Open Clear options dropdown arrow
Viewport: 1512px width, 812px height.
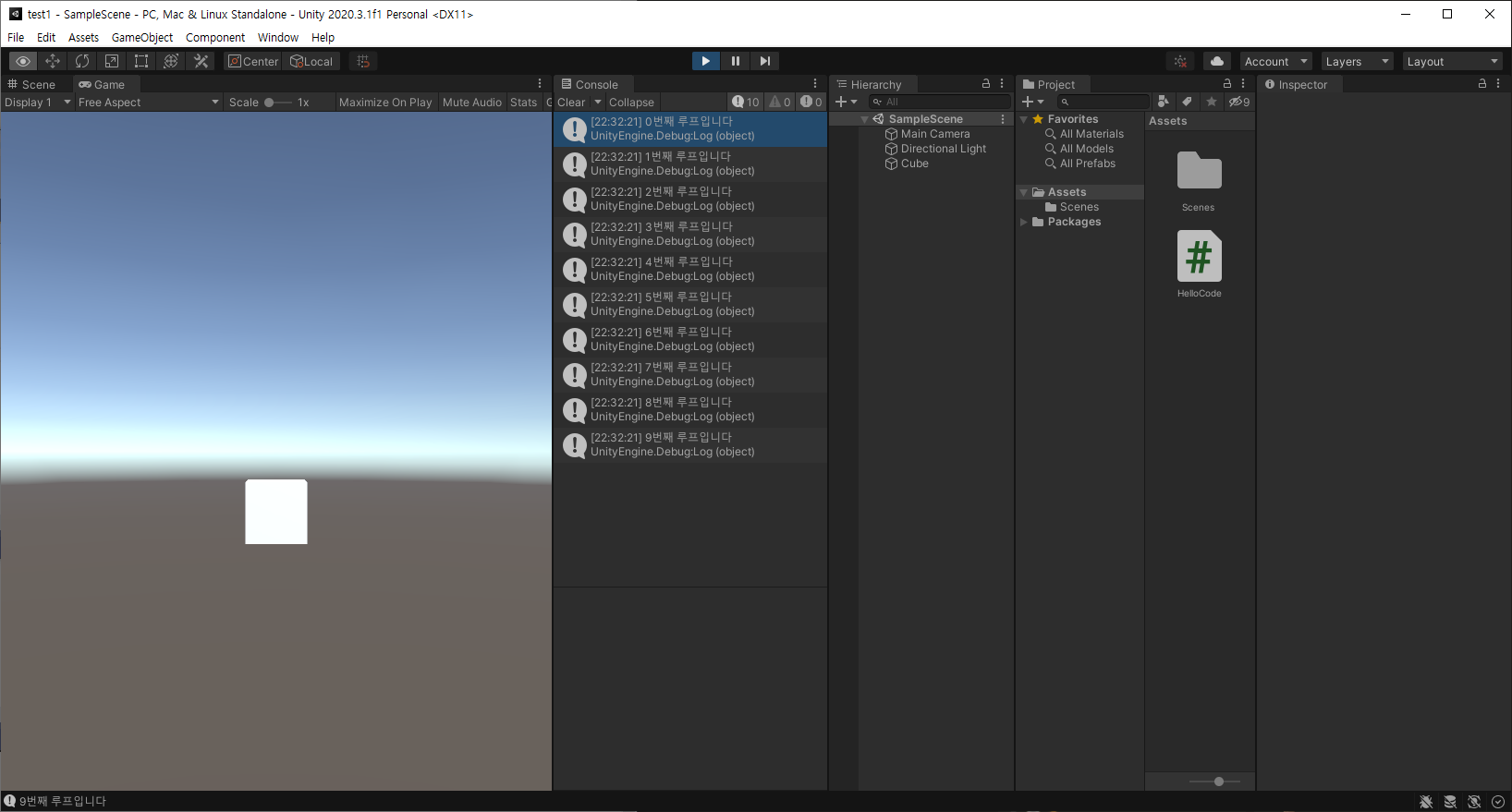click(x=598, y=103)
